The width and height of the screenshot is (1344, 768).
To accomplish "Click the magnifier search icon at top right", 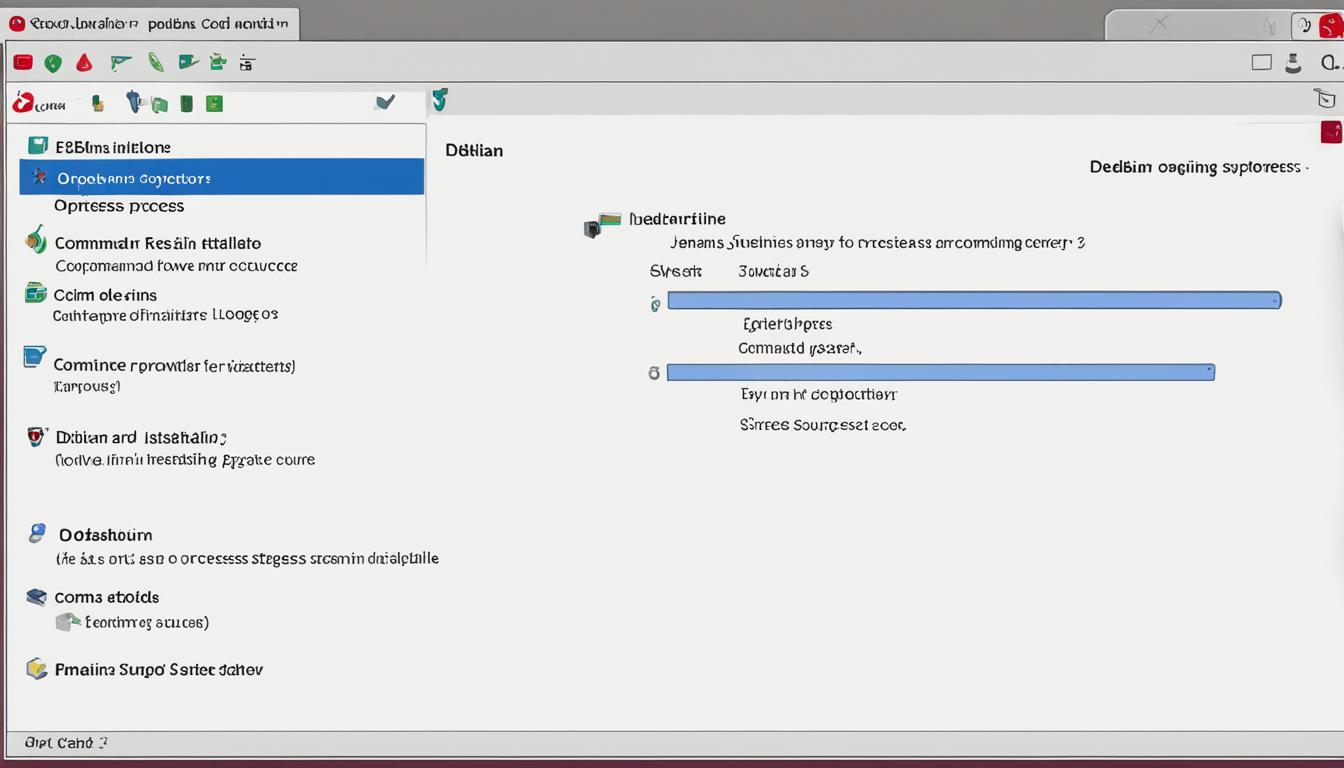I will (x=1328, y=63).
